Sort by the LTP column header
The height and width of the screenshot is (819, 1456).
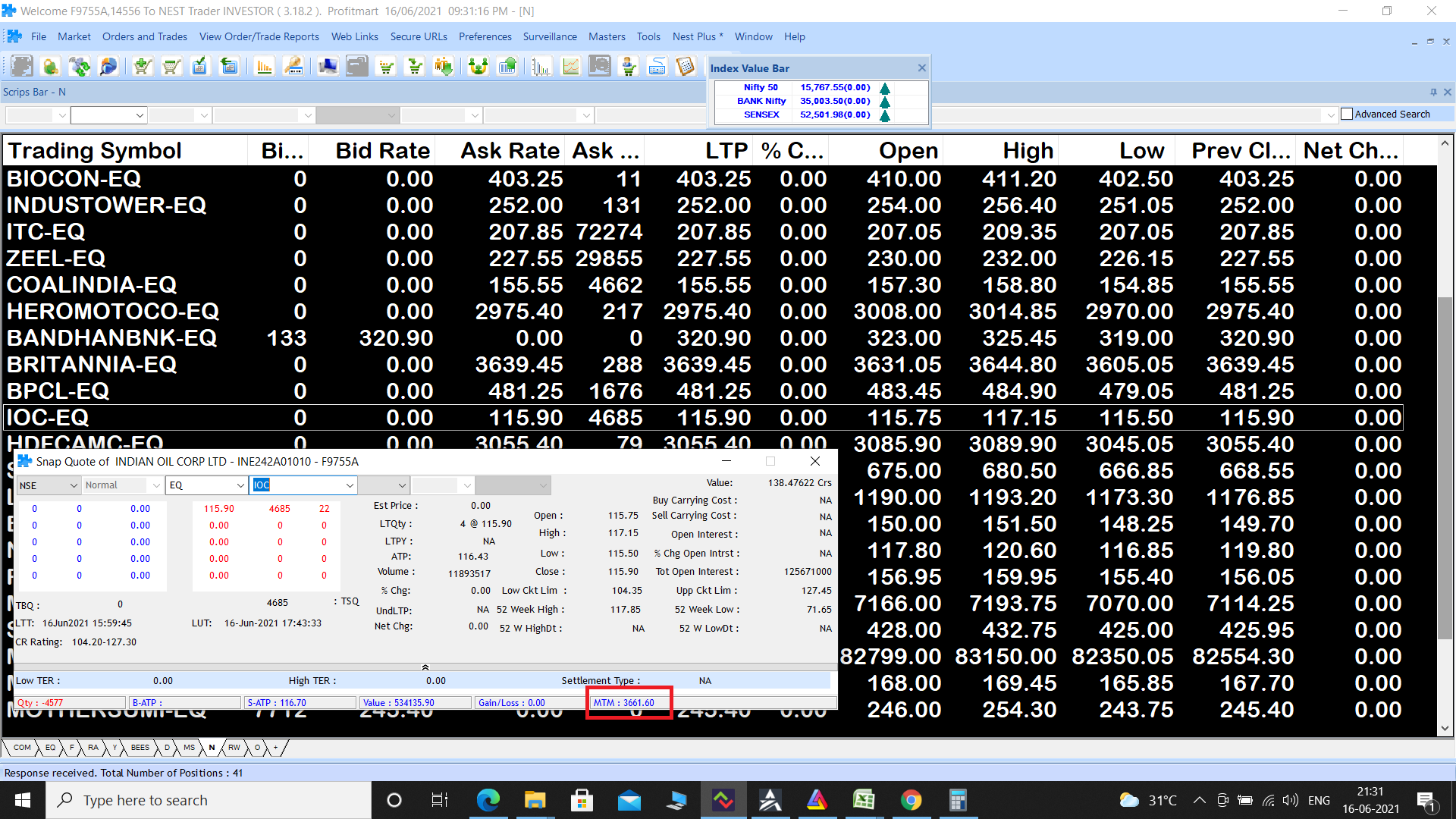tap(698, 151)
